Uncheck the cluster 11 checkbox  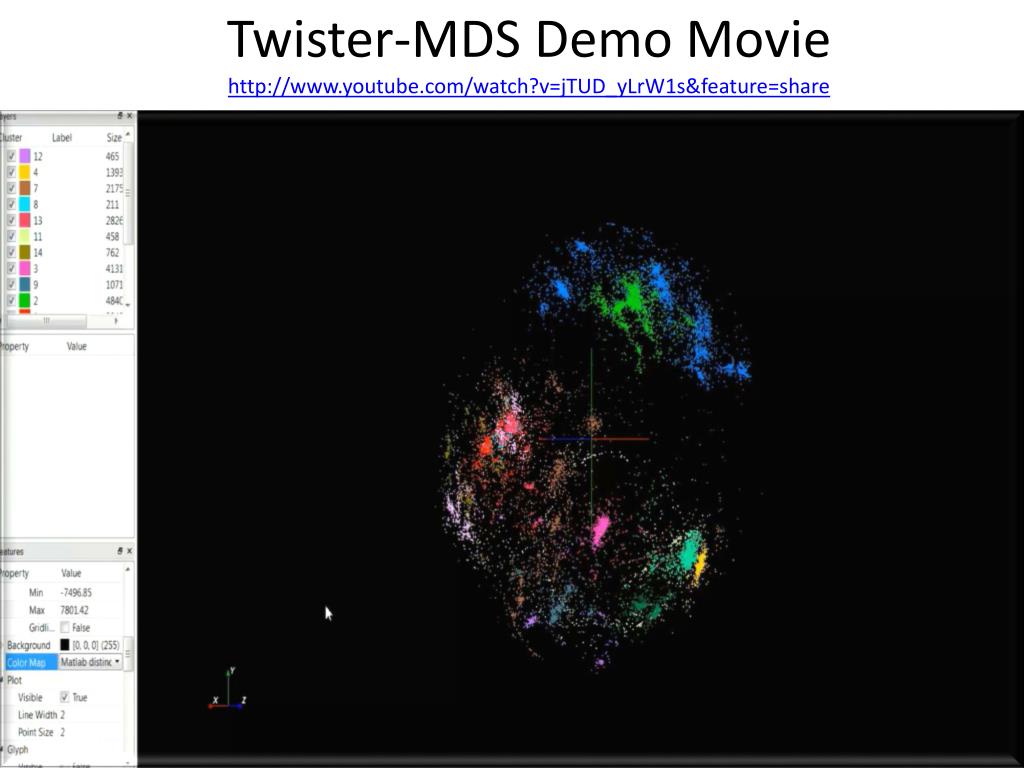pyautogui.click(x=12, y=236)
